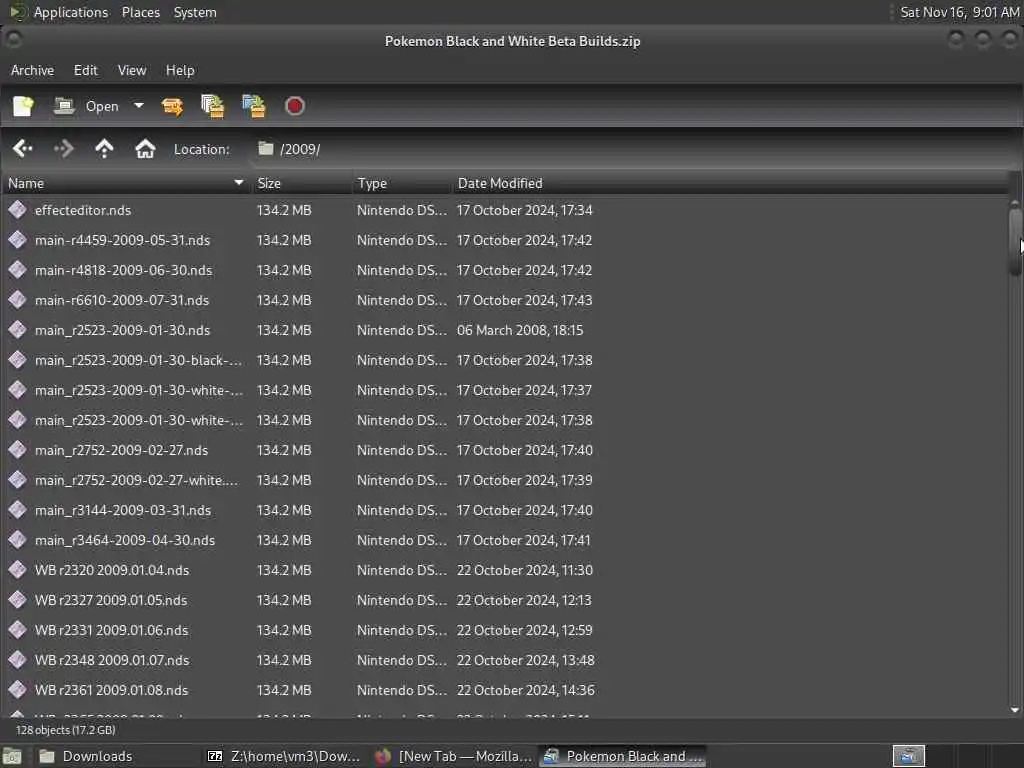Select WB r2348 2009.01.07.nds file icon
This screenshot has width=1024, height=768.
pos(18,660)
